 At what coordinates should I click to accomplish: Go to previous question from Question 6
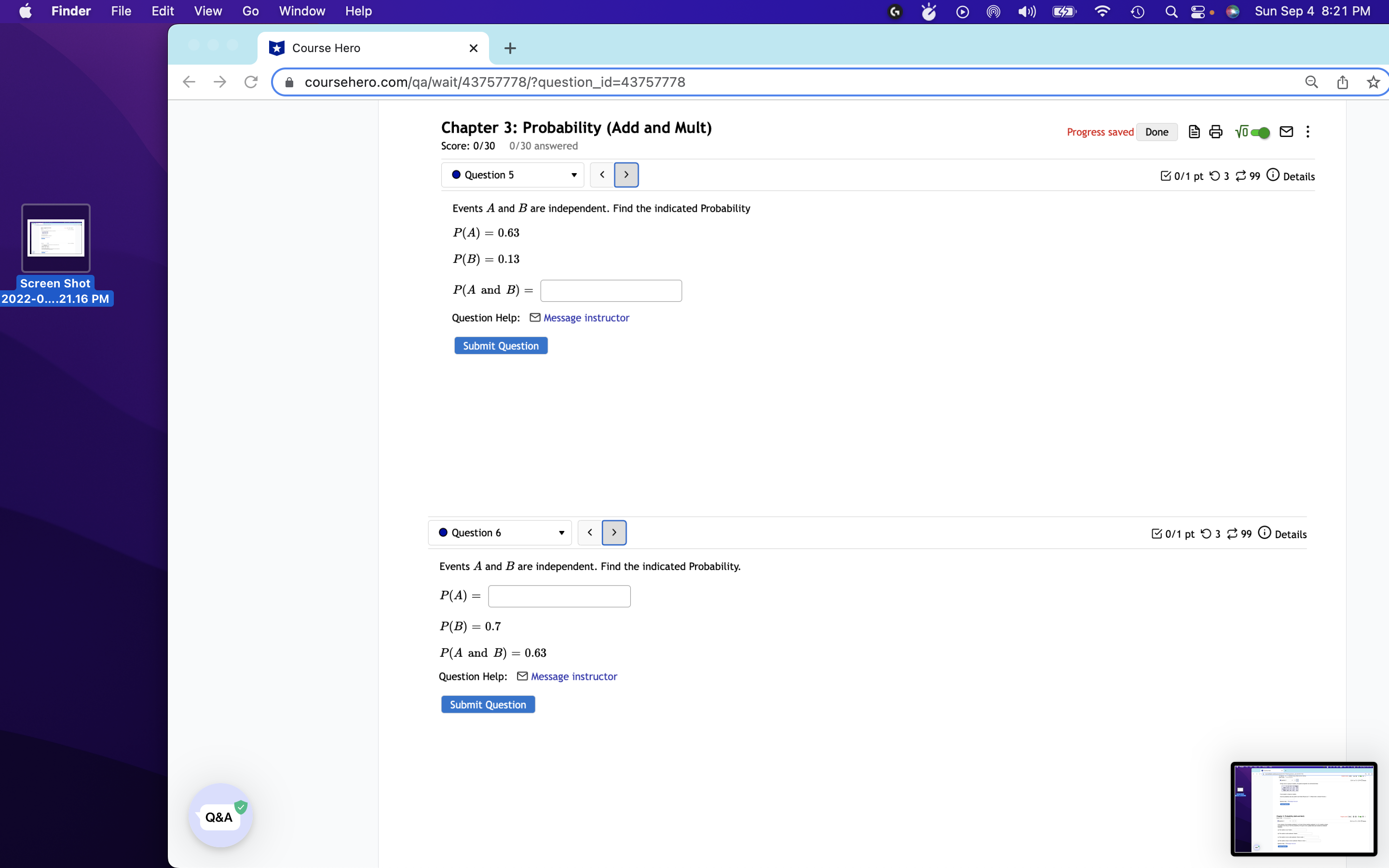pos(589,533)
